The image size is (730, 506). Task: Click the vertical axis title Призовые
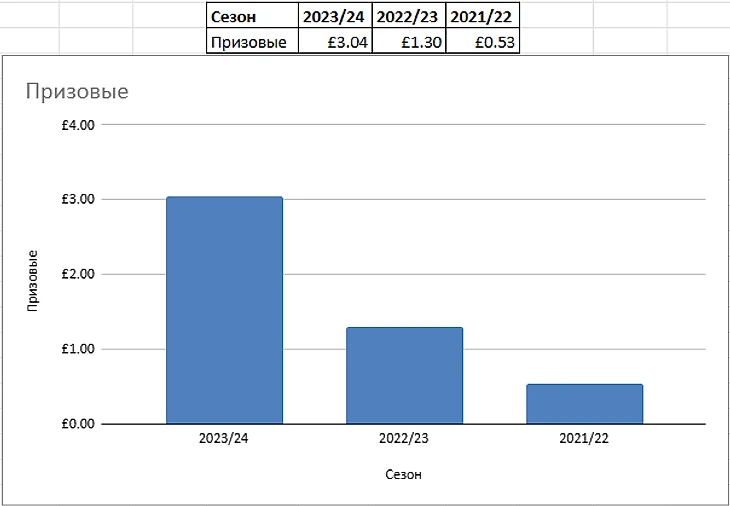[32, 280]
